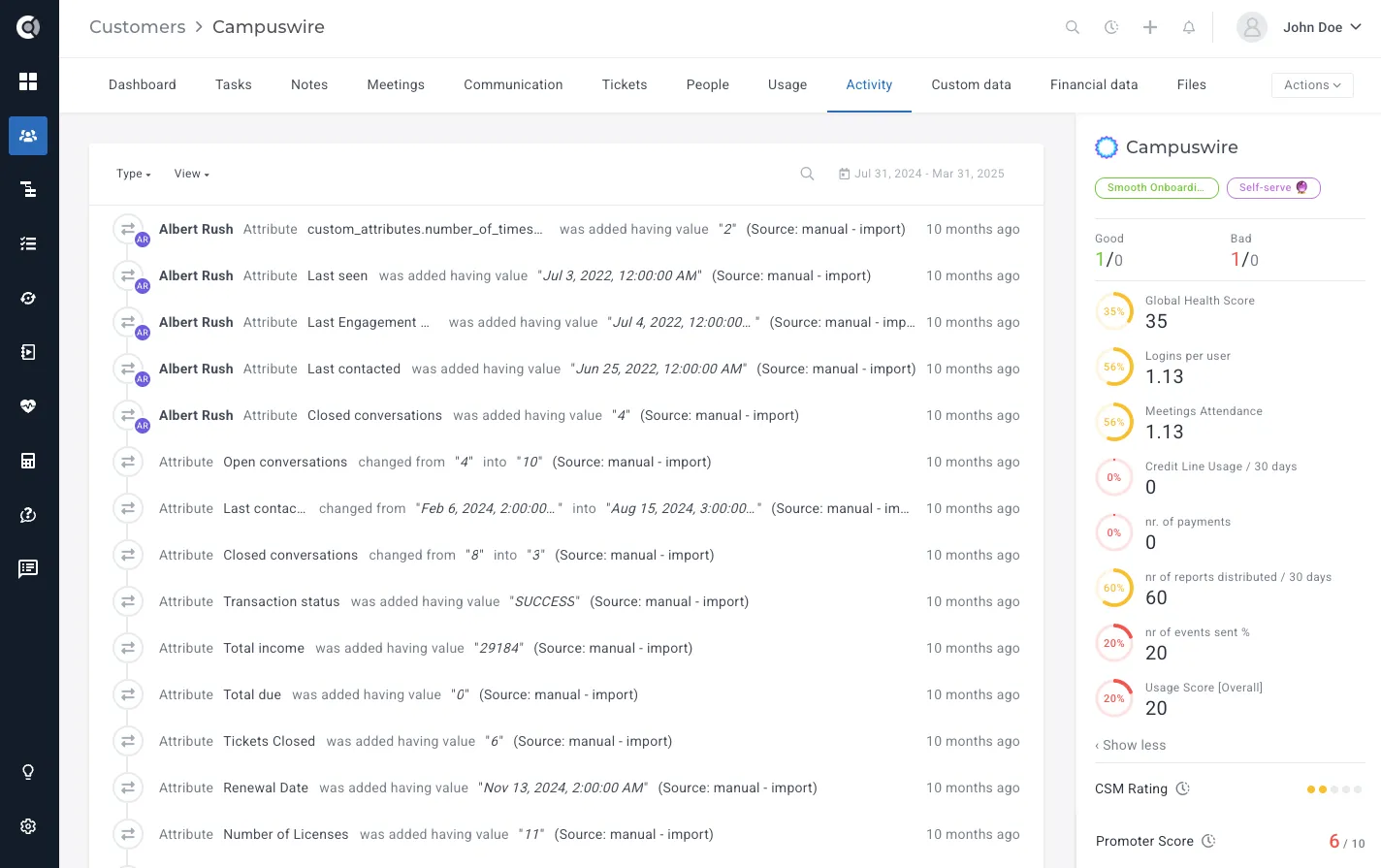Viewport: 1381px width, 868px height.
Task: Select the Custom data tab
Action: pyautogui.click(x=971, y=85)
